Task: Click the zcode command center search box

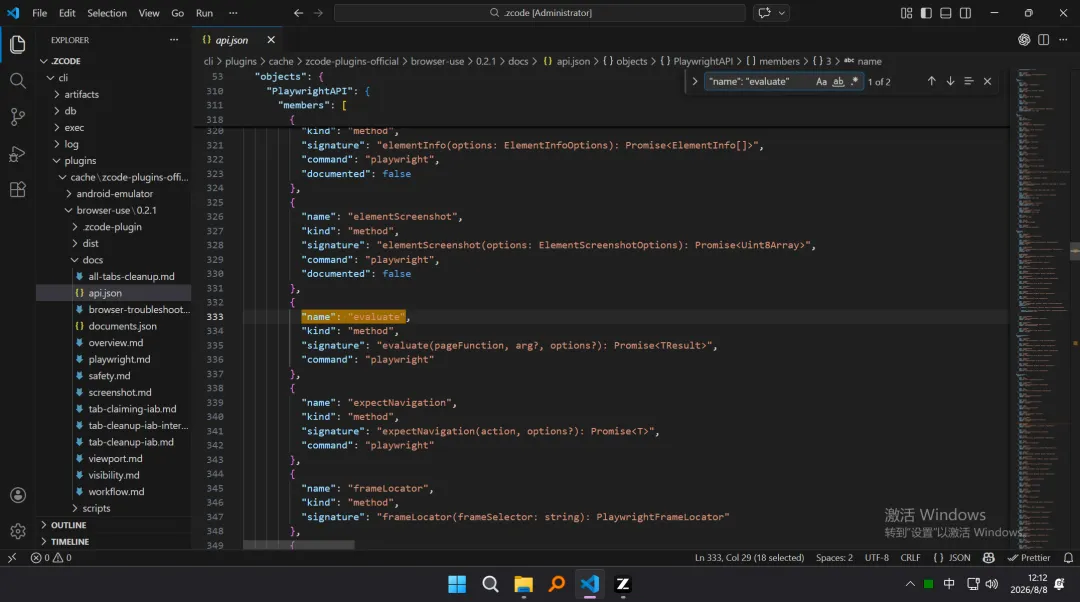Action: [x=539, y=13]
